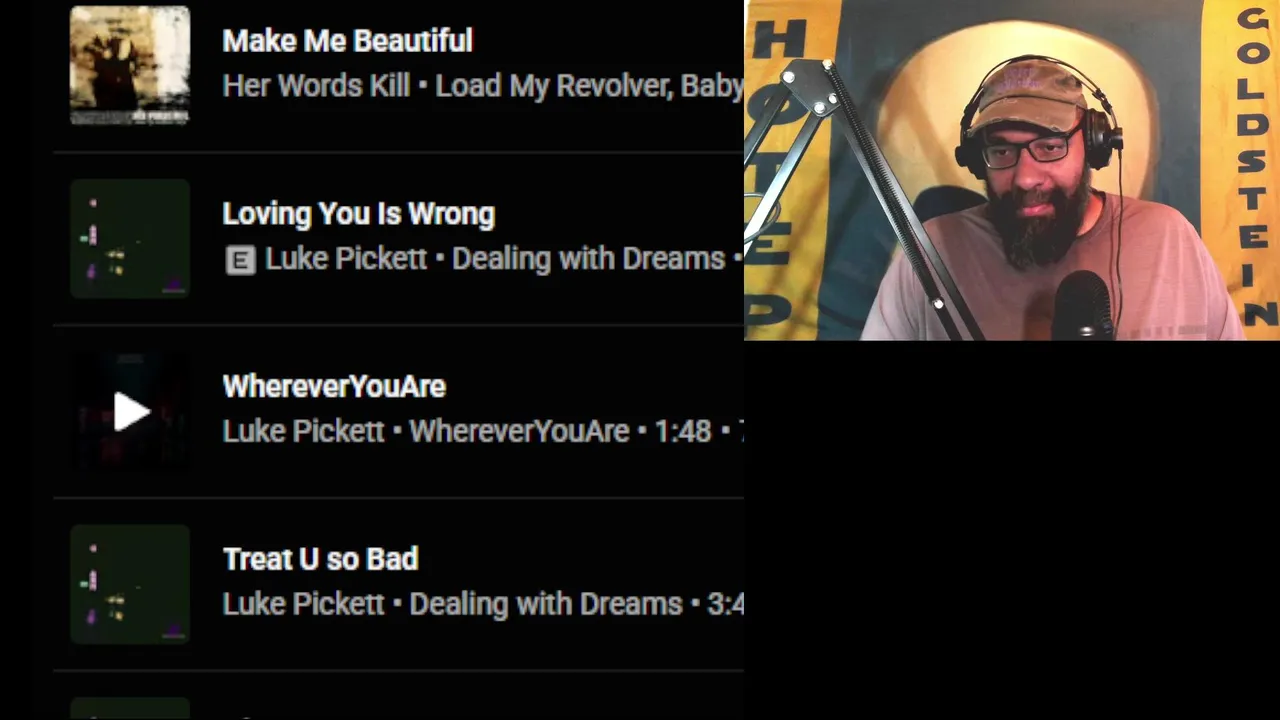Screen dimensions: 1280x720
Task: Open Dealing with Dreams under Treat U so Bad
Action: [546, 604]
